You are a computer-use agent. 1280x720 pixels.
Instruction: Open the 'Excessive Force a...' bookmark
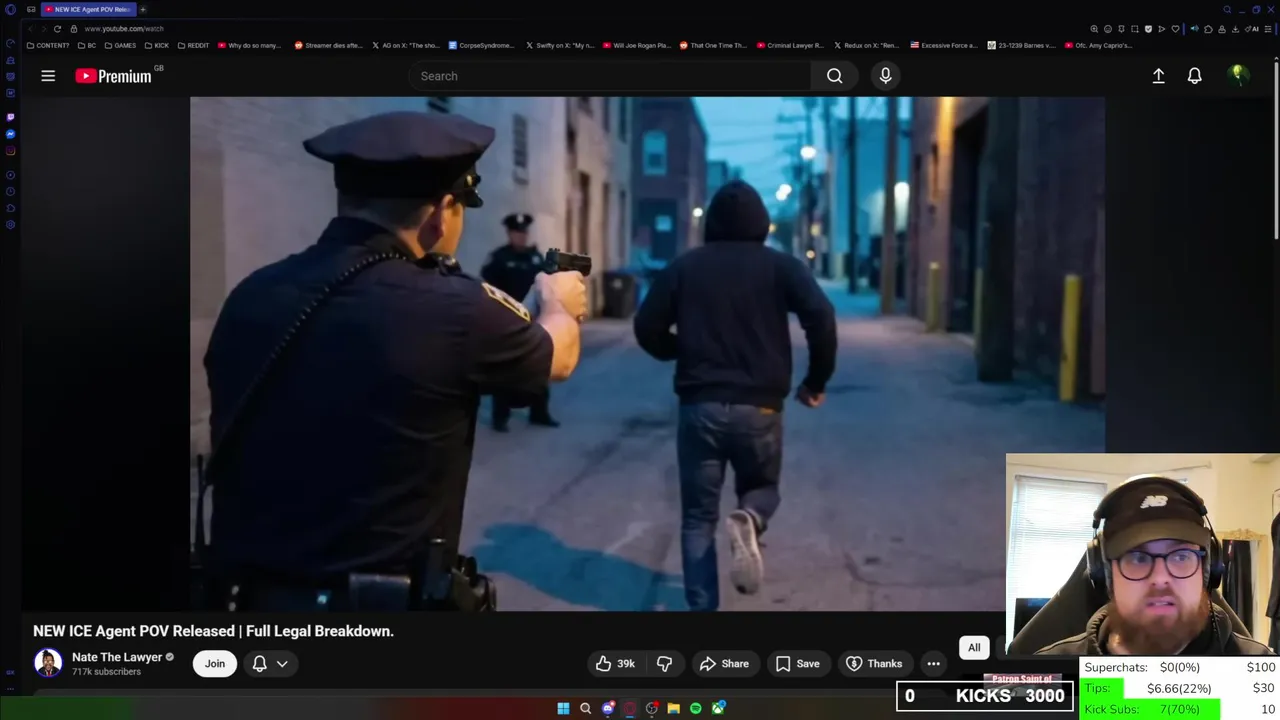click(x=944, y=45)
